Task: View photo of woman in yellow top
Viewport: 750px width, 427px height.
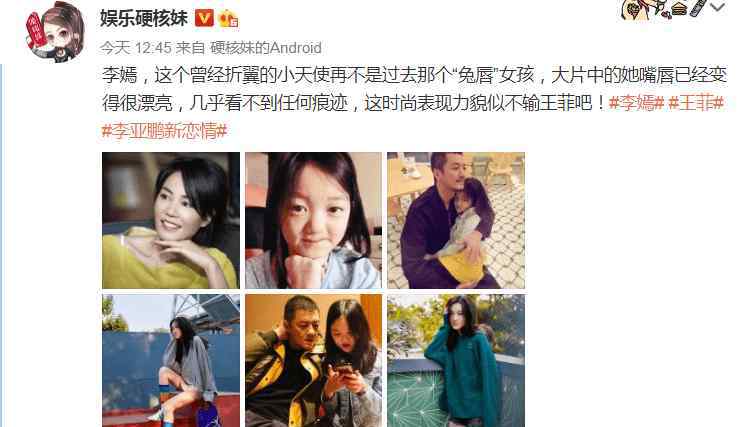Action: (x=171, y=220)
